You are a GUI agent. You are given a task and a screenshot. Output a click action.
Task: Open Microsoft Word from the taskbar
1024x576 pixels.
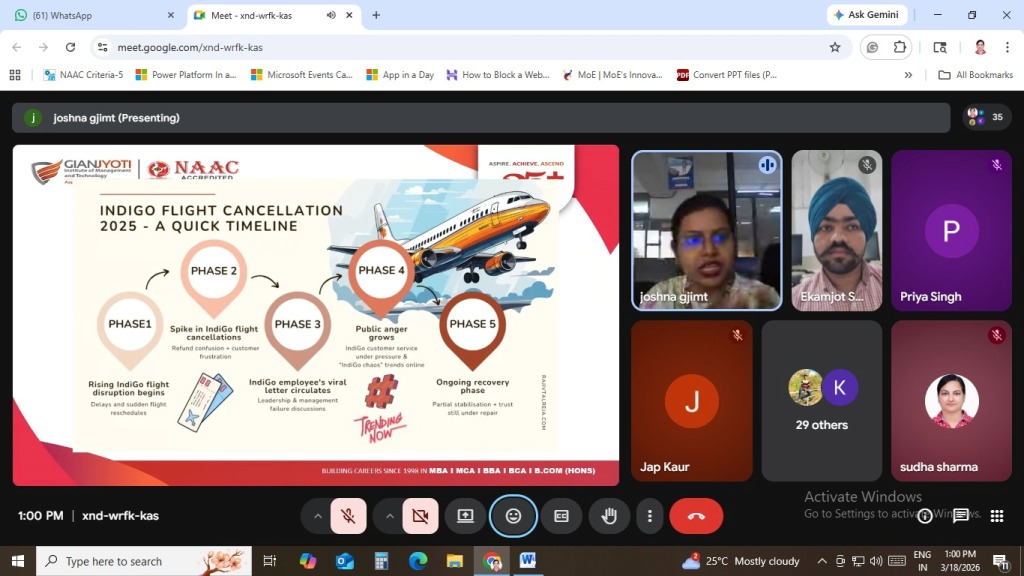click(x=527, y=561)
